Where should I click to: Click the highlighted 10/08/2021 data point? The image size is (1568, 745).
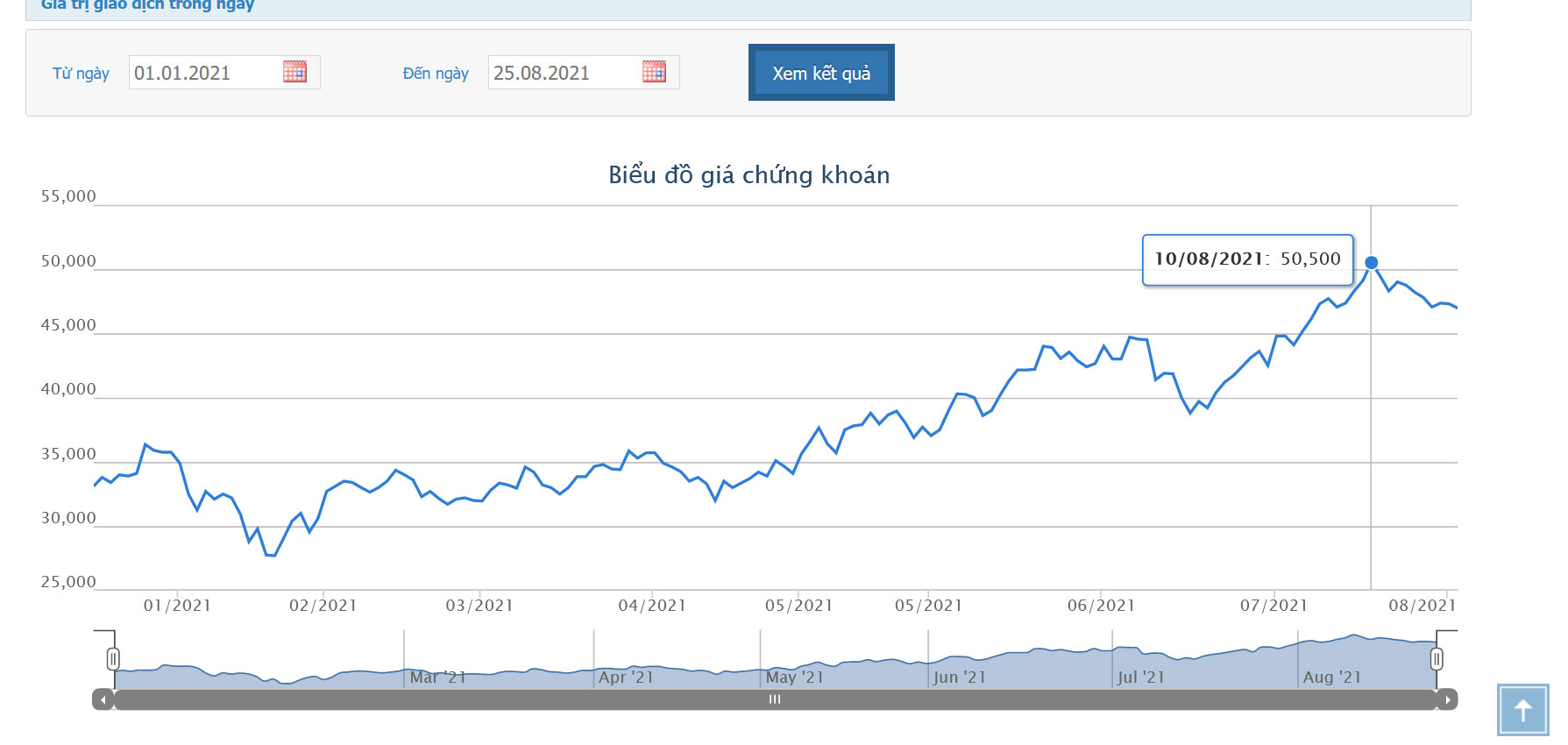(x=1372, y=263)
